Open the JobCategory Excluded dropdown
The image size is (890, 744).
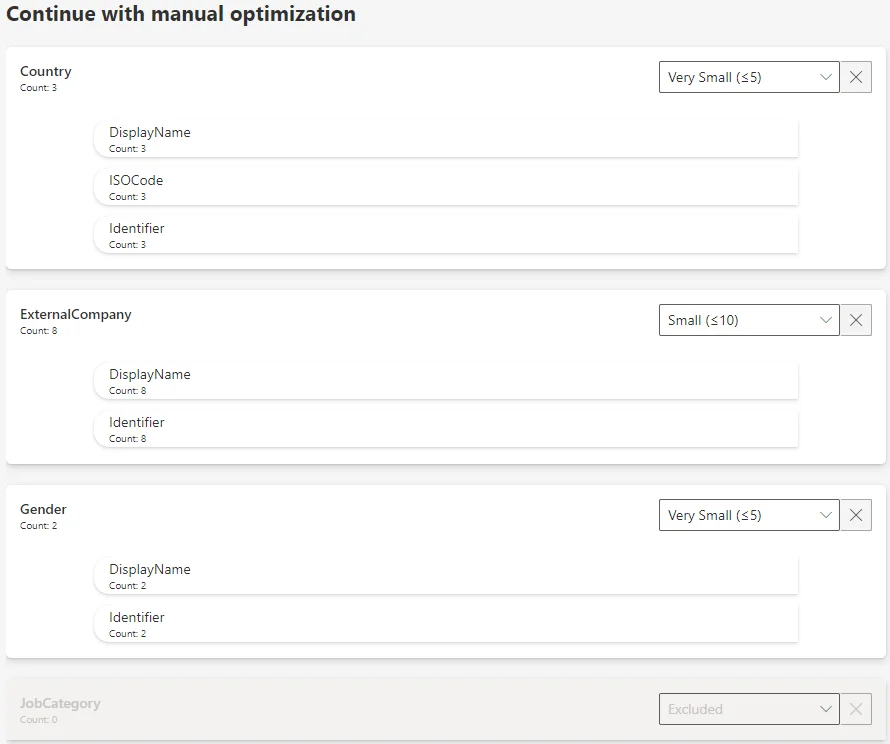749,709
